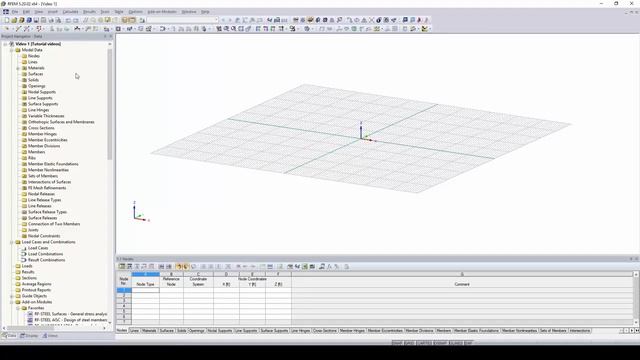Image resolution: width=640 pixels, height=360 pixels.
Task: Open the Help menu
Action: (x=205, y=12)
